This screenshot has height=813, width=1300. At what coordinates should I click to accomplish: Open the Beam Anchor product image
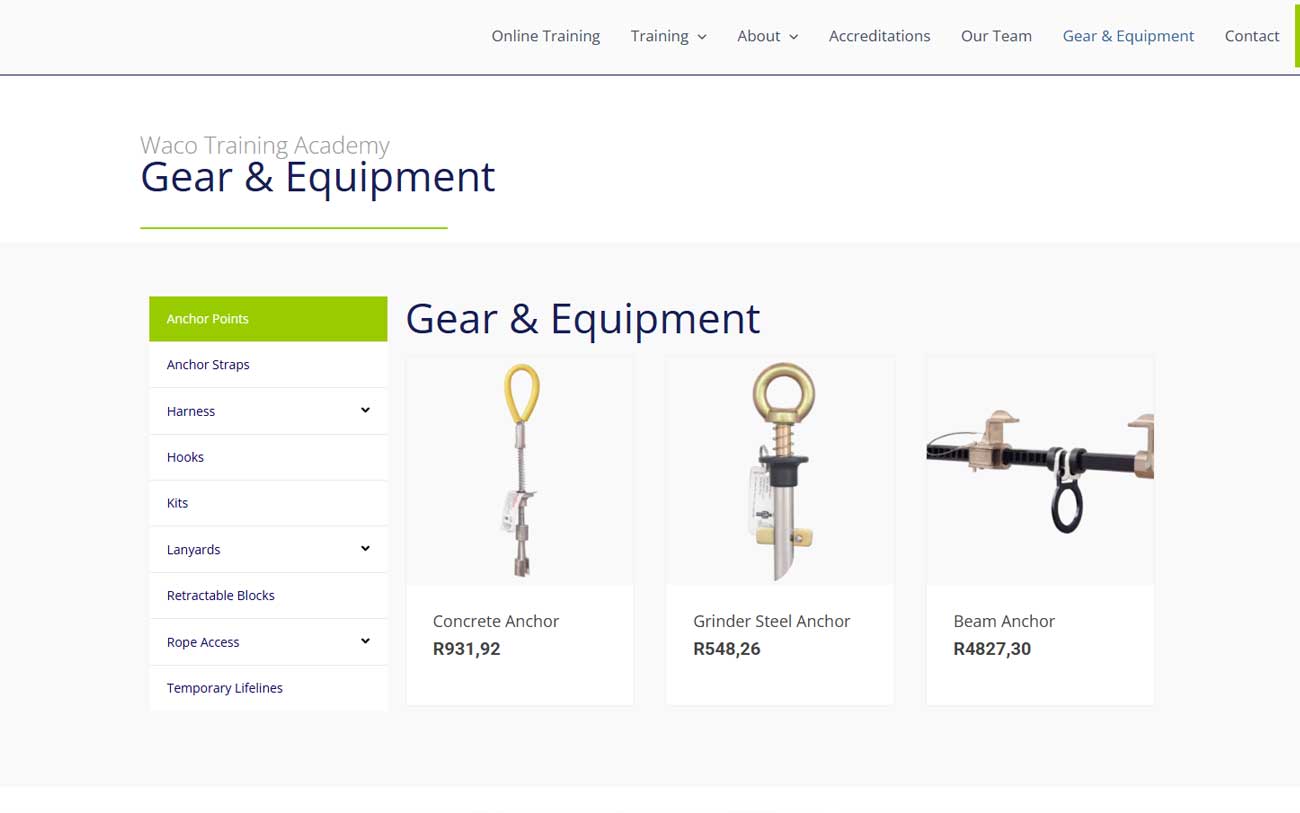[1040, 471]
